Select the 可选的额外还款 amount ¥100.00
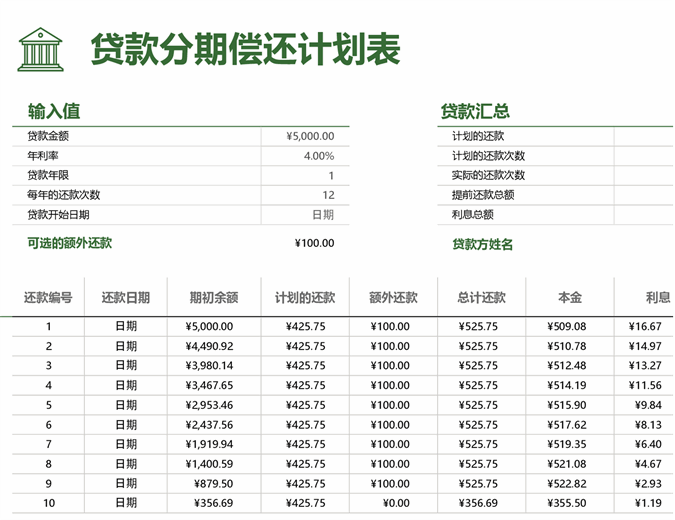Viewport: 675px width, 520px height. tap(314, 243)
